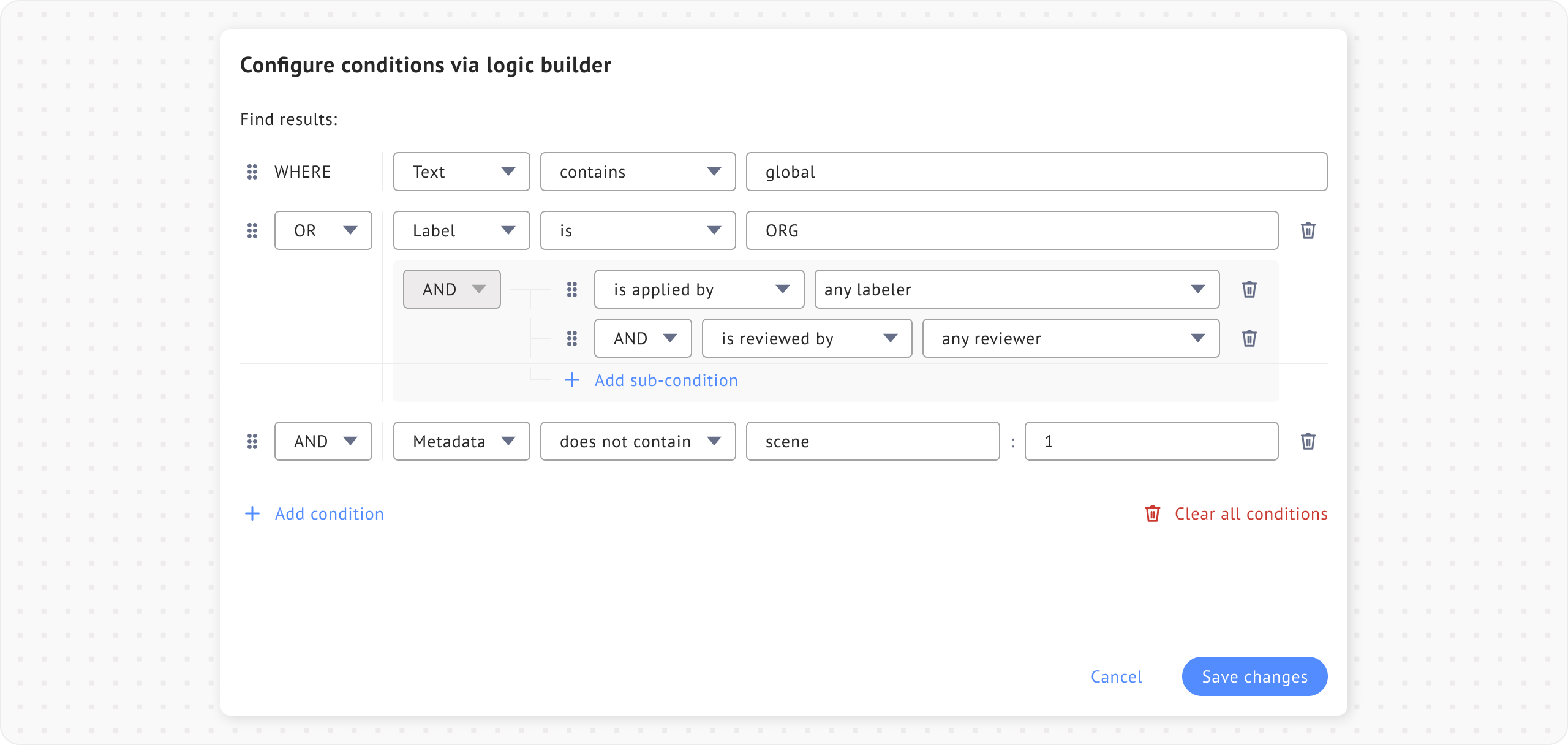The width and height of the screenshot is (1568, 745).
Task: Click the text field containing global
Action: pyautogui.click(x=1036, y=172)
